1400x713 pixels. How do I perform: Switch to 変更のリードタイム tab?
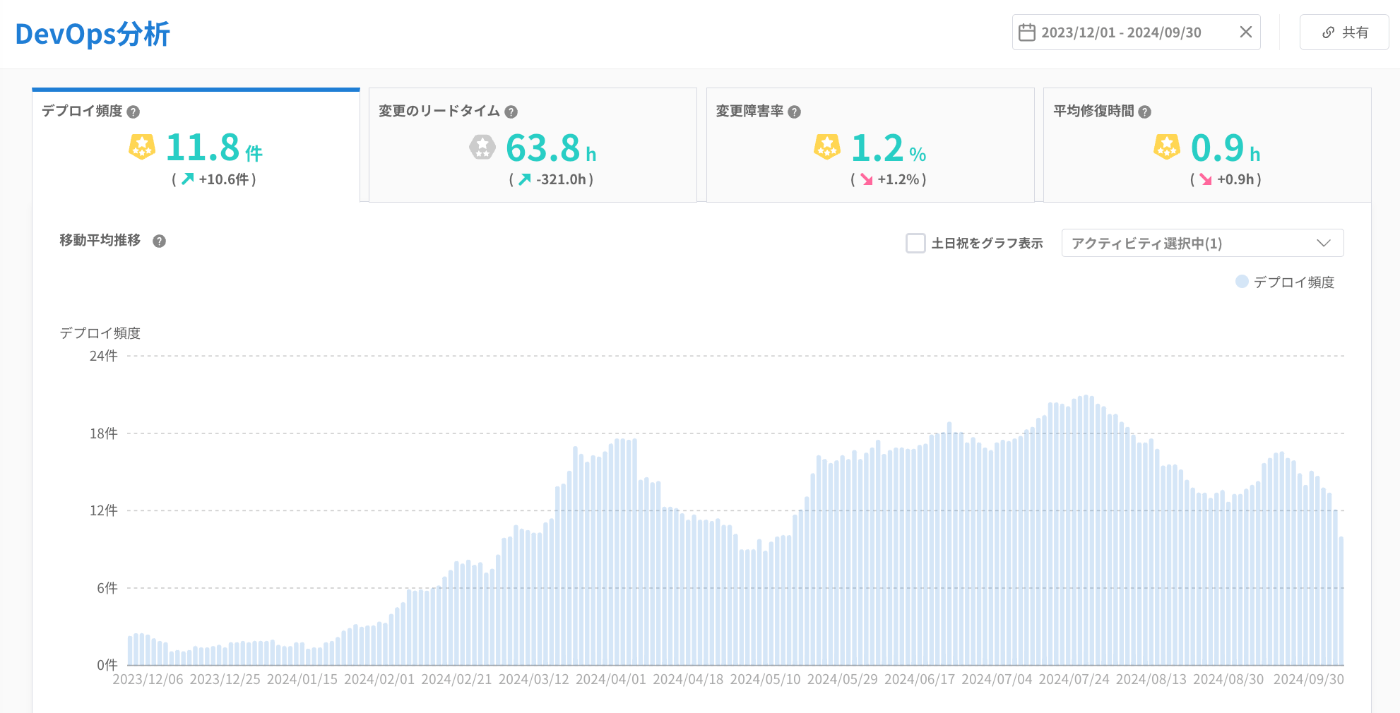tap(532, 145)
